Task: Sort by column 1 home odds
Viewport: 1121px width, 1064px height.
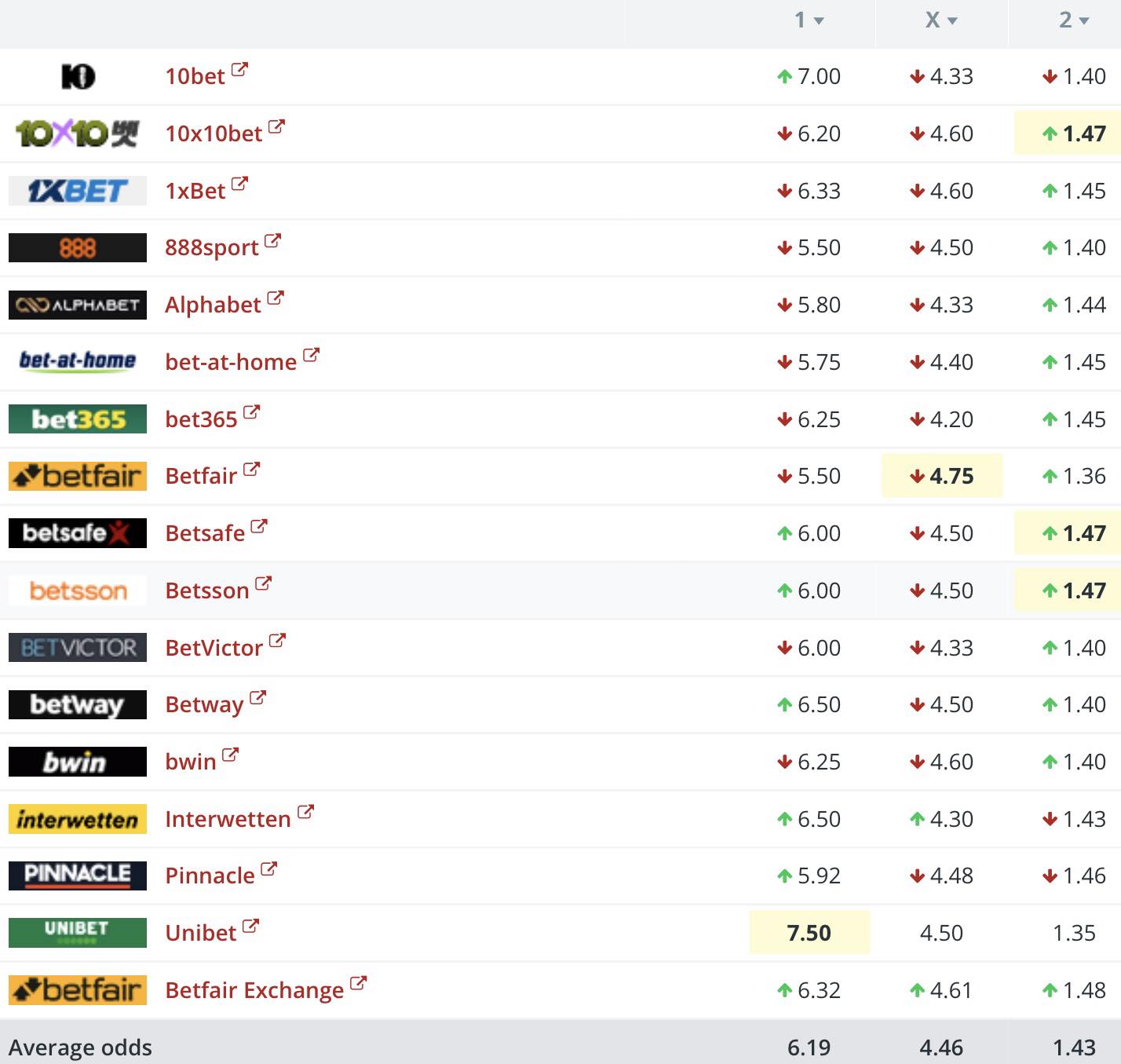Action: coord(809,20)
